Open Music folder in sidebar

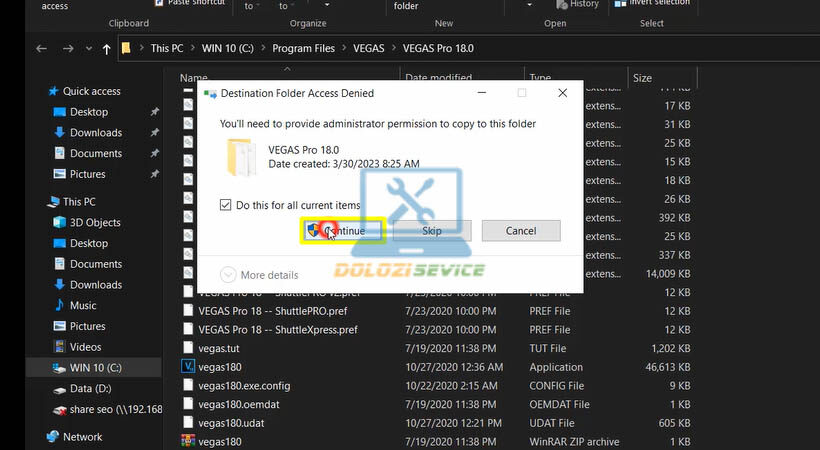tap(83, 306)
